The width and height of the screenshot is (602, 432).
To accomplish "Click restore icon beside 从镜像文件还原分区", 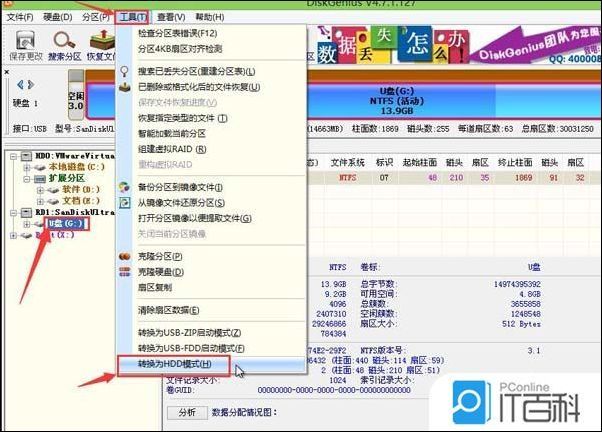I will [124, 203].
